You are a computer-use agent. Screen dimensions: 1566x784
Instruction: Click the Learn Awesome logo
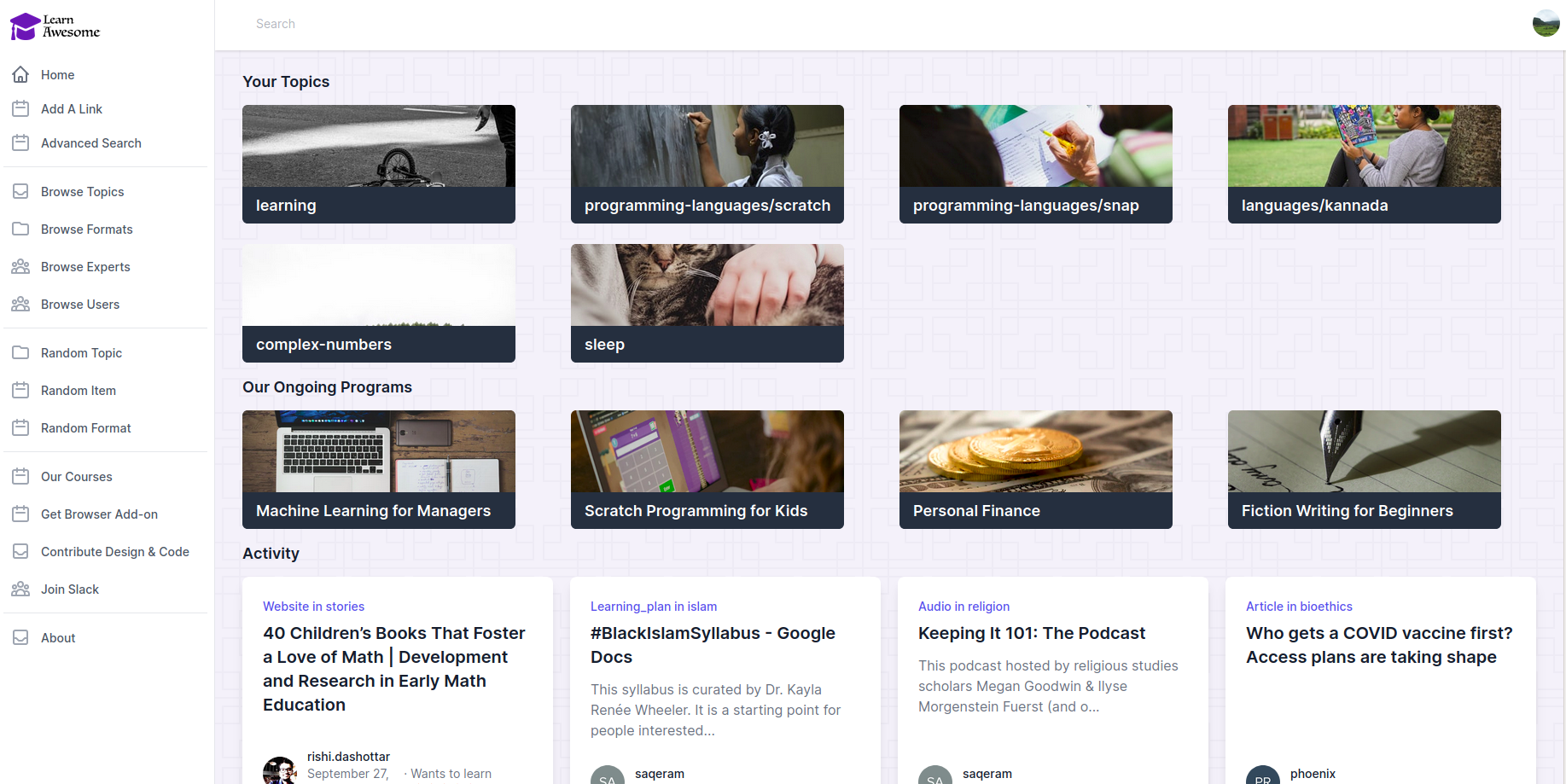pos(55,26)
